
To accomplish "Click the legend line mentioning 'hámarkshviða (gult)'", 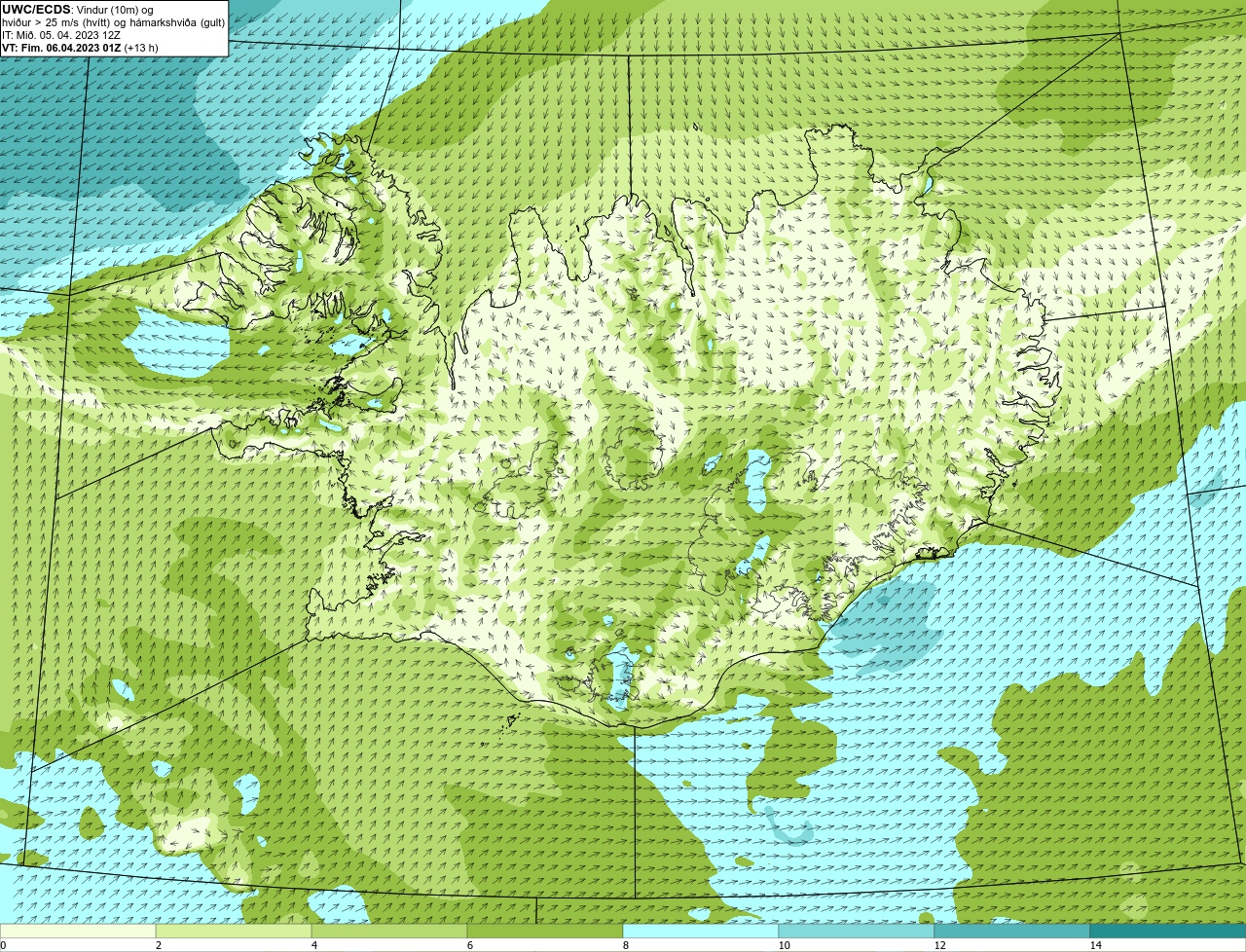I will (113, 21).
